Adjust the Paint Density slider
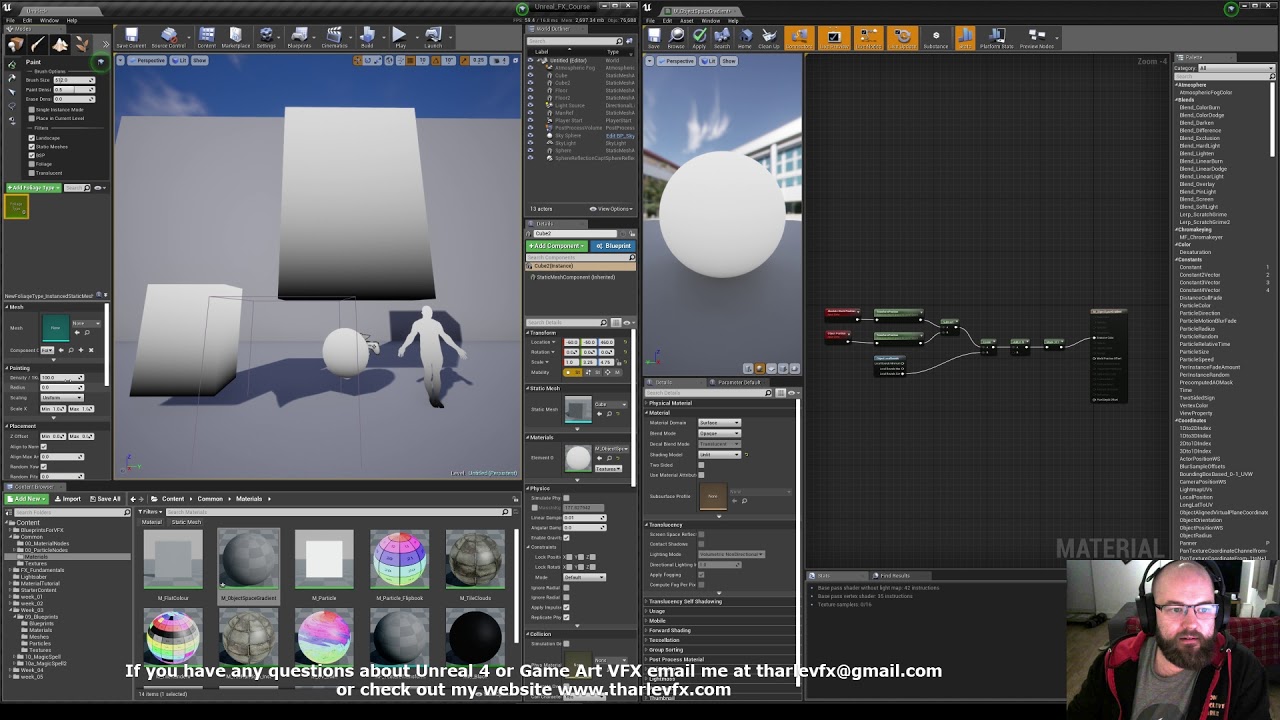 (x=74, y=90)
